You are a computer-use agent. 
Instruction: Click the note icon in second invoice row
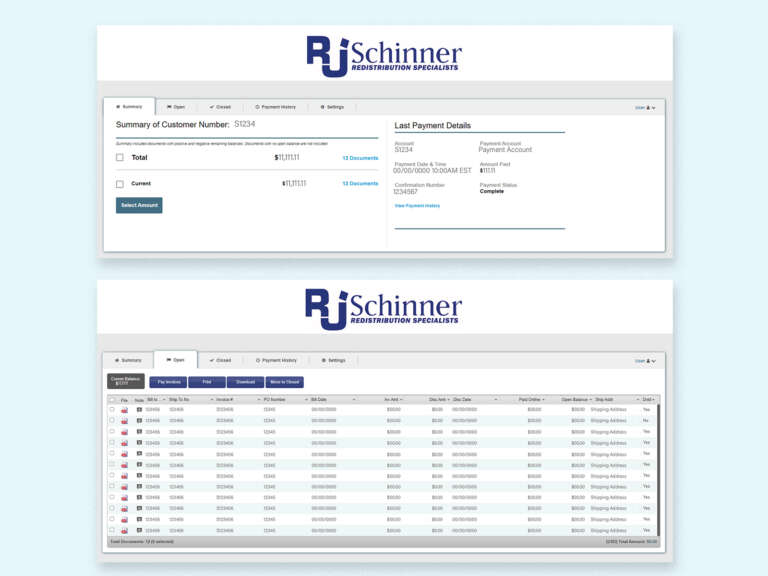tap(139, 421)
